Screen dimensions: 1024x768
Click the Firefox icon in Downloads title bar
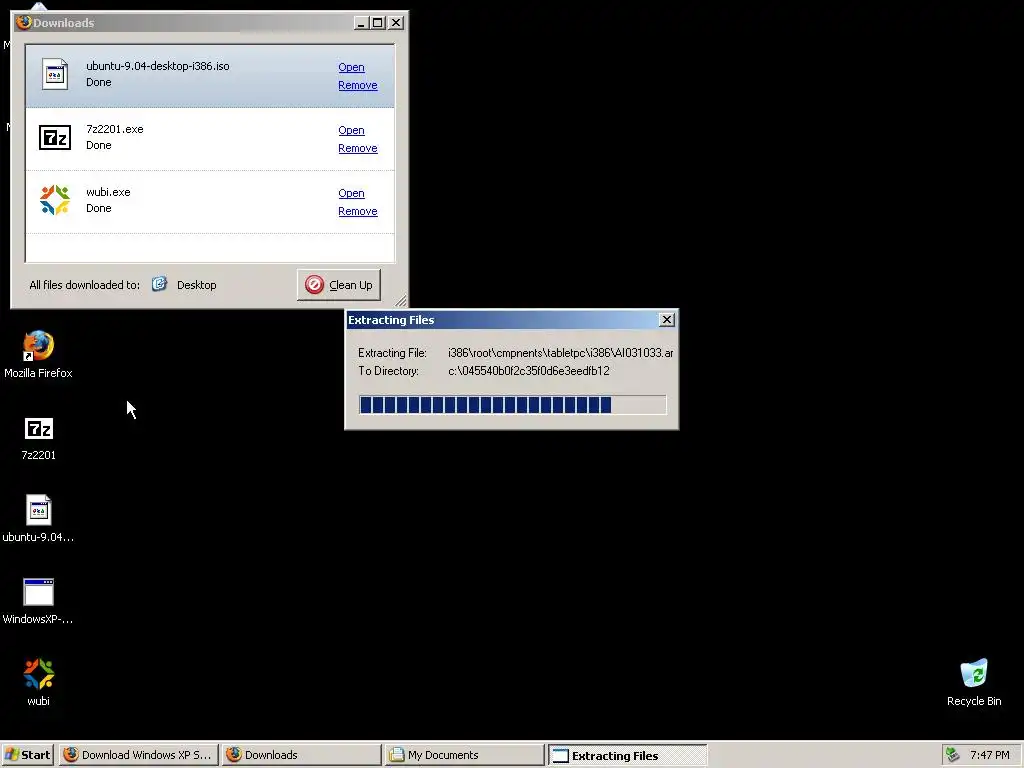tap(24, 22)
